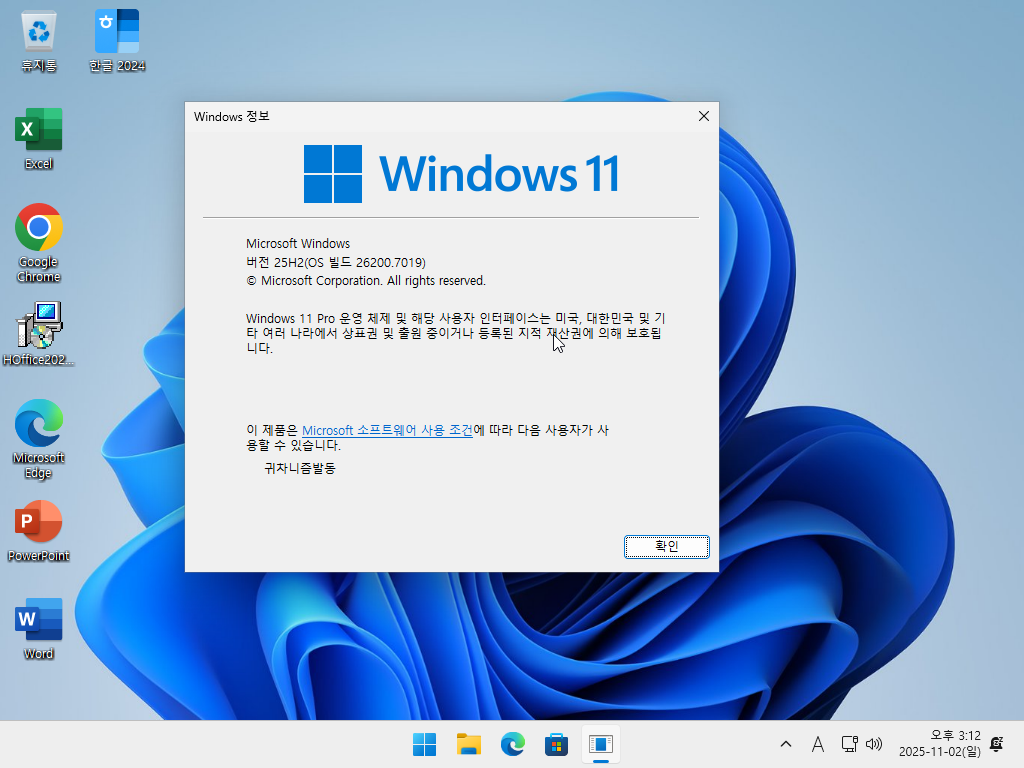Open network status tray icon
Viewport: 1024px width, 768px height.
(850, 744)
